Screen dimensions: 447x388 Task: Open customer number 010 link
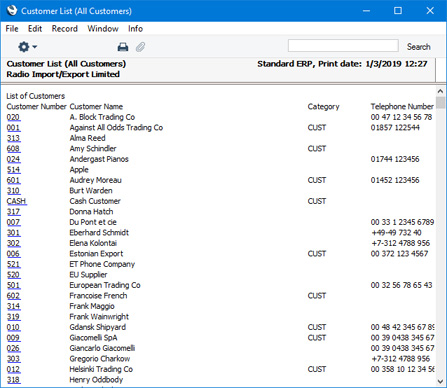click(x=13, y=327)
